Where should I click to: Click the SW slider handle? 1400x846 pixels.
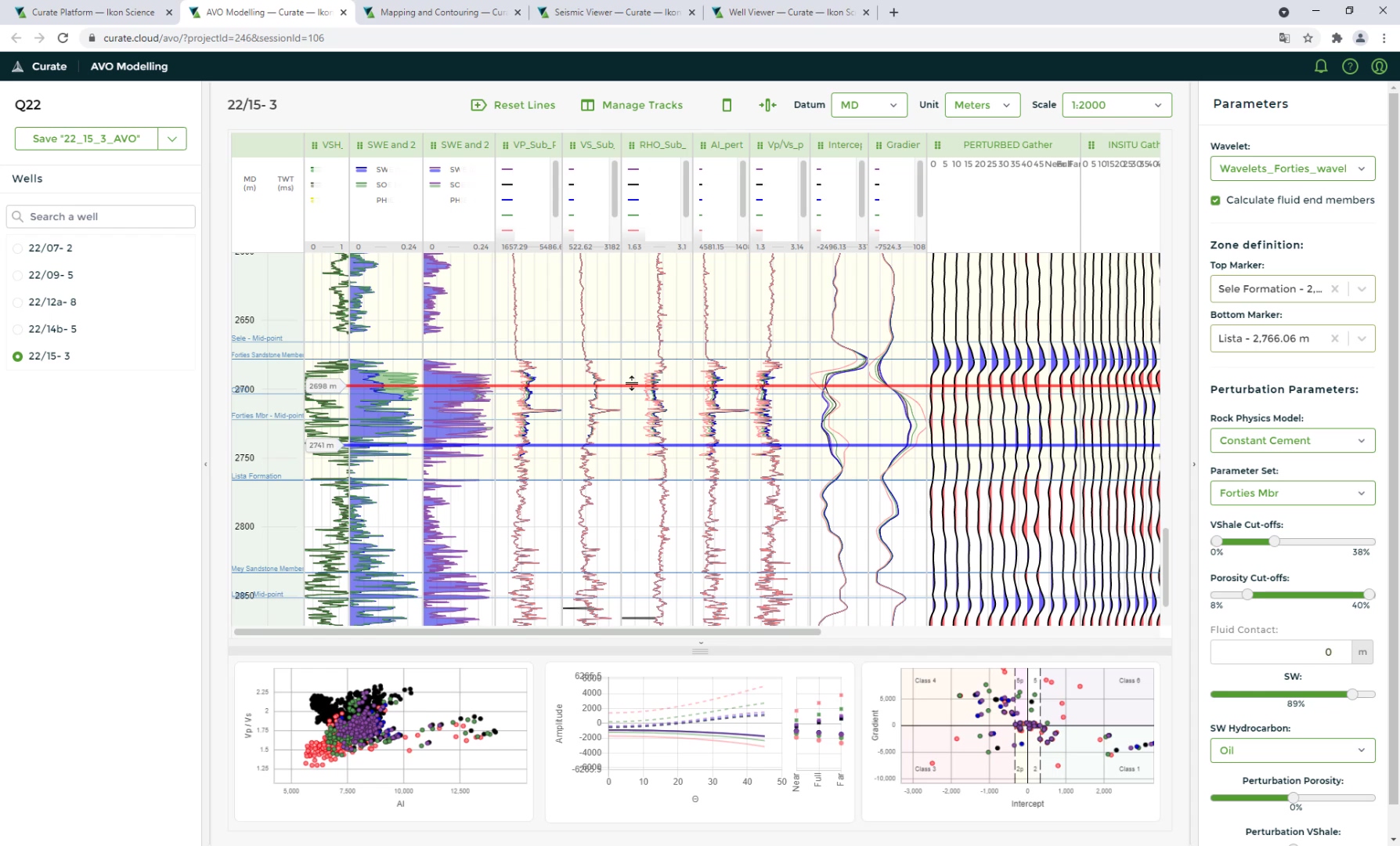pos(1352,694)
